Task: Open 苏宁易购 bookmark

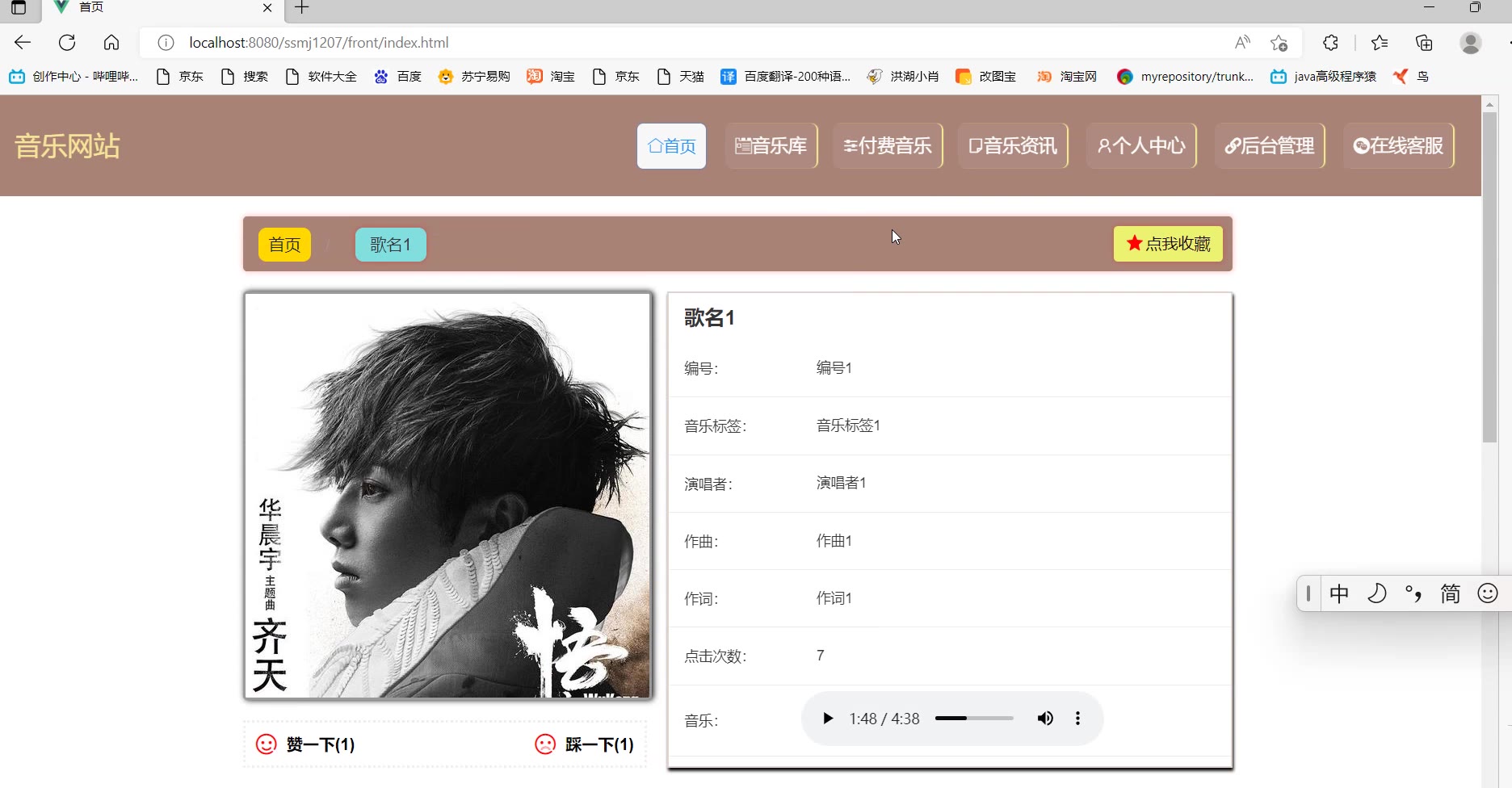Action: 474,77
